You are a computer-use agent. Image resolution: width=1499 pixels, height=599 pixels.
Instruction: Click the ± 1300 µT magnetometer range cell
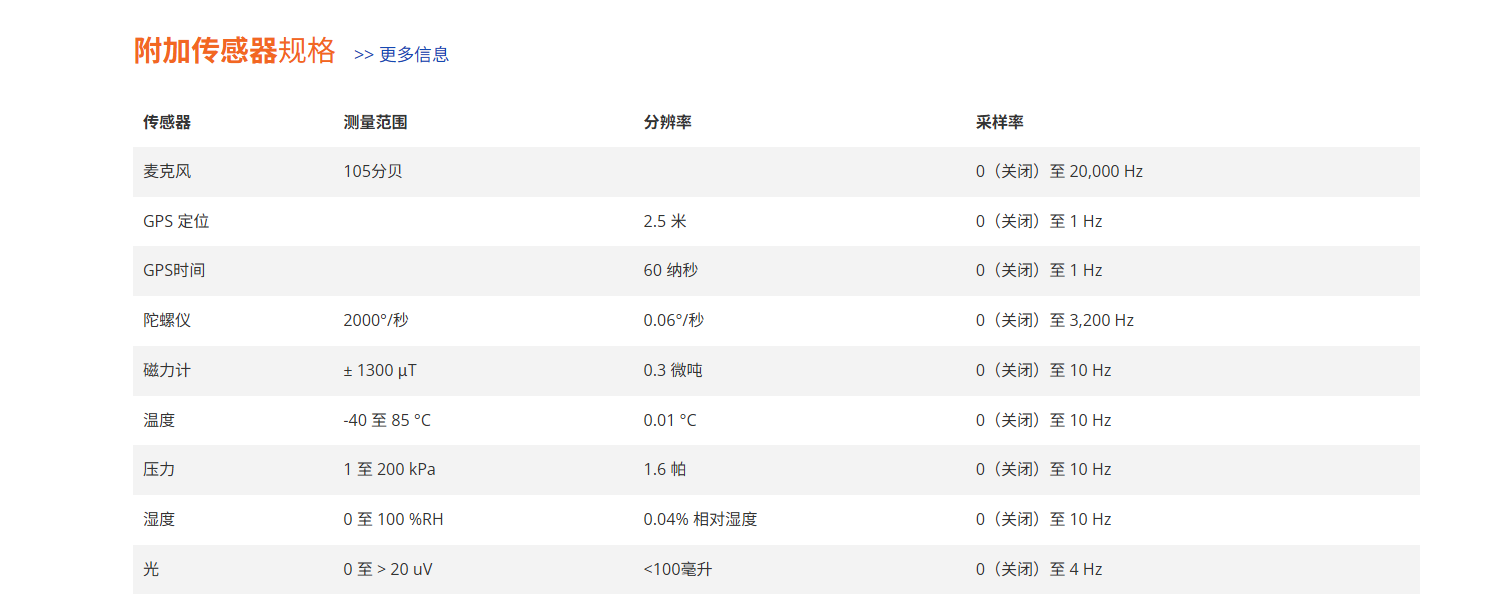[x=380, y=370]
